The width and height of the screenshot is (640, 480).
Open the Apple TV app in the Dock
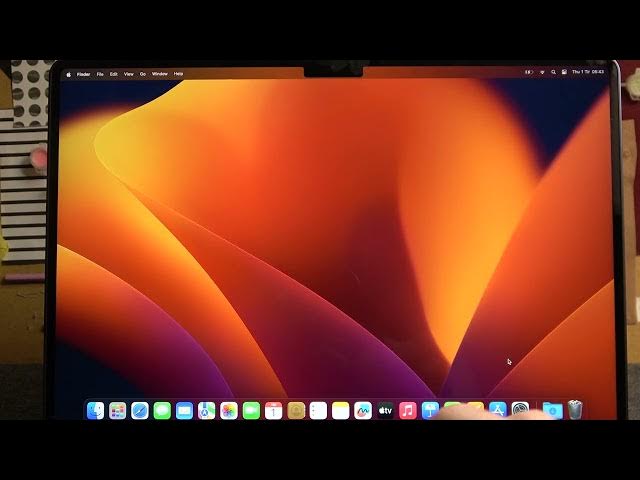click(385, 411)
